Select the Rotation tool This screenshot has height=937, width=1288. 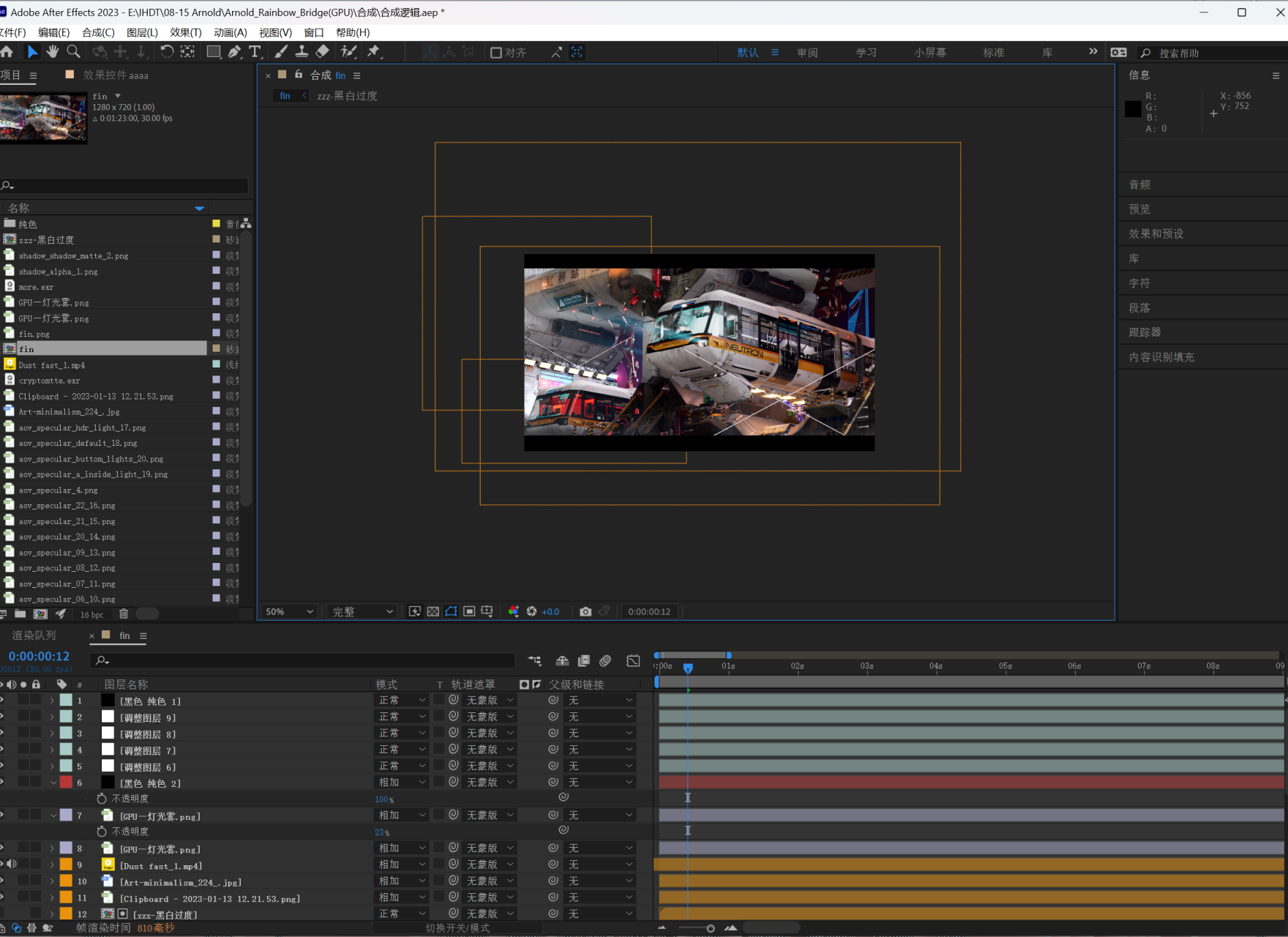(x=167, y=52)
